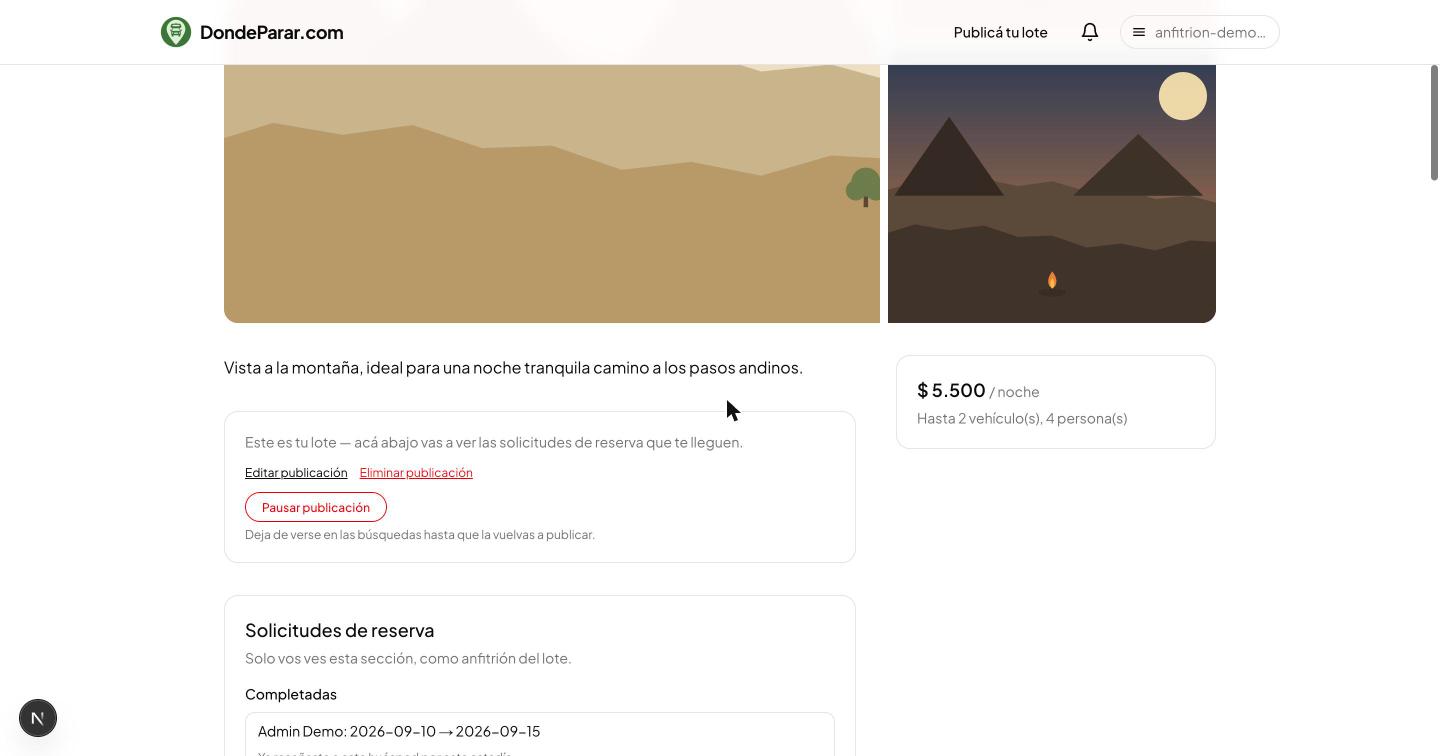Viewport: 1440px width, 756px height.
Task: Click the moon in the night photo
Action: tap(1183, 96)
